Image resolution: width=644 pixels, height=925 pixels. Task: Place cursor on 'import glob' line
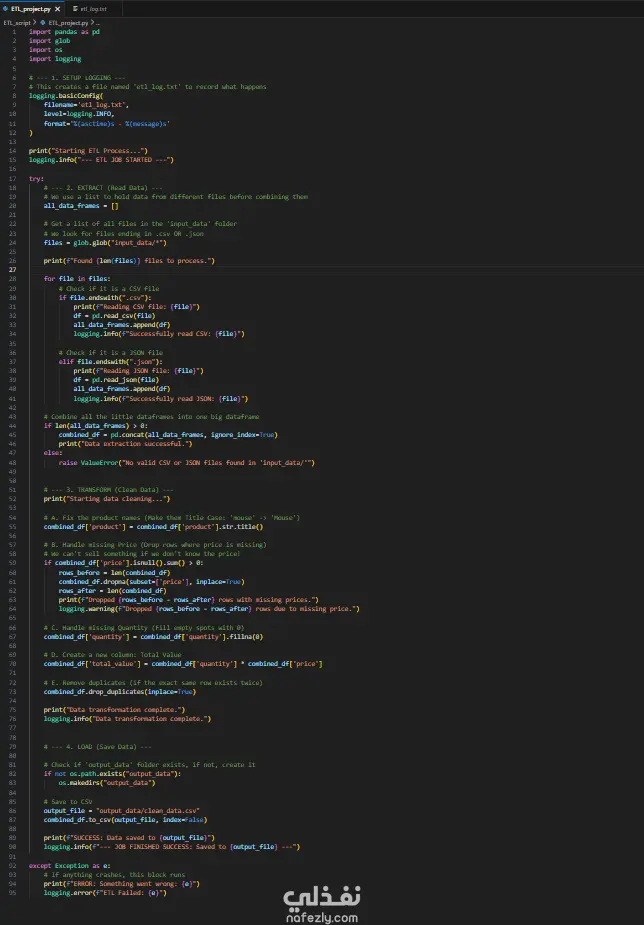pyautogui.click(x=49, y=41)
